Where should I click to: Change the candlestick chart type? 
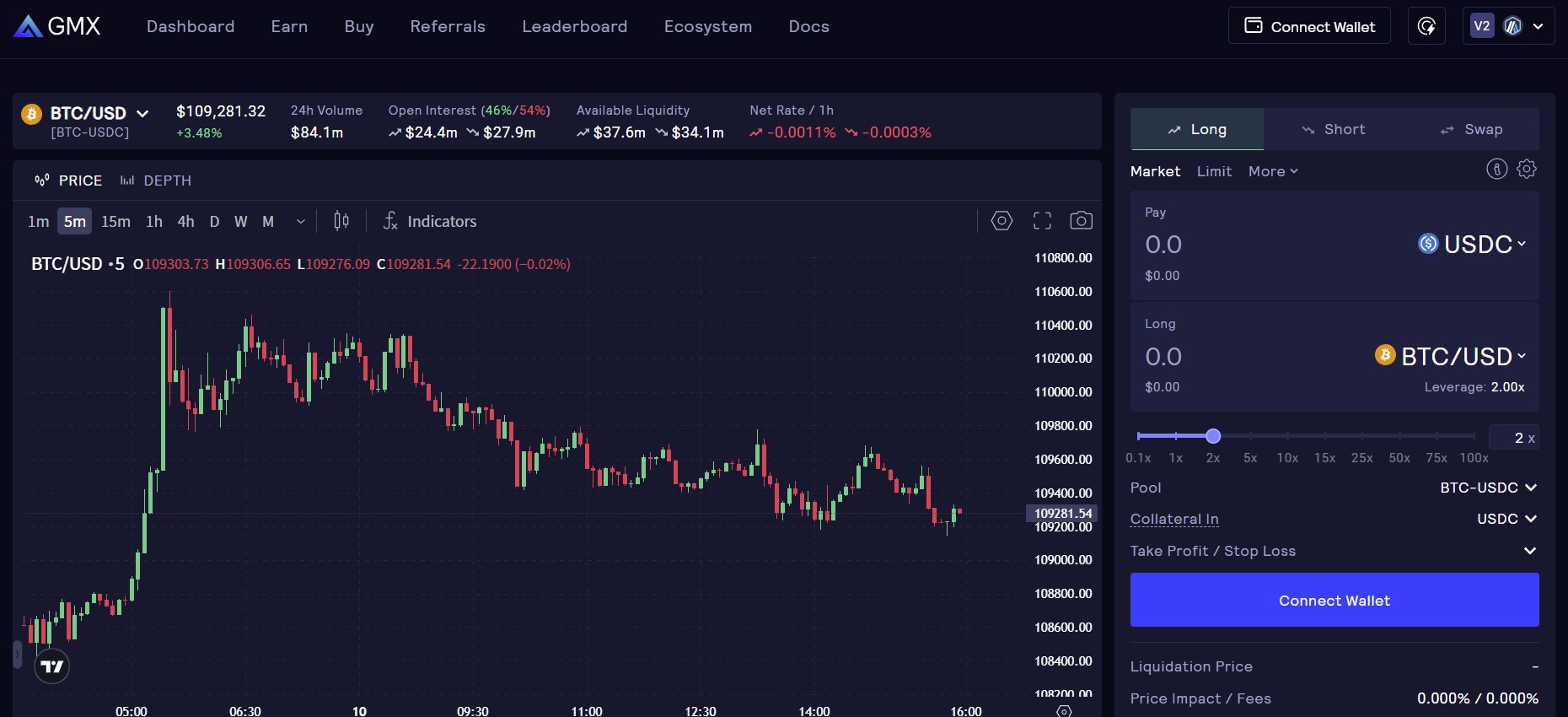(341, 221)
